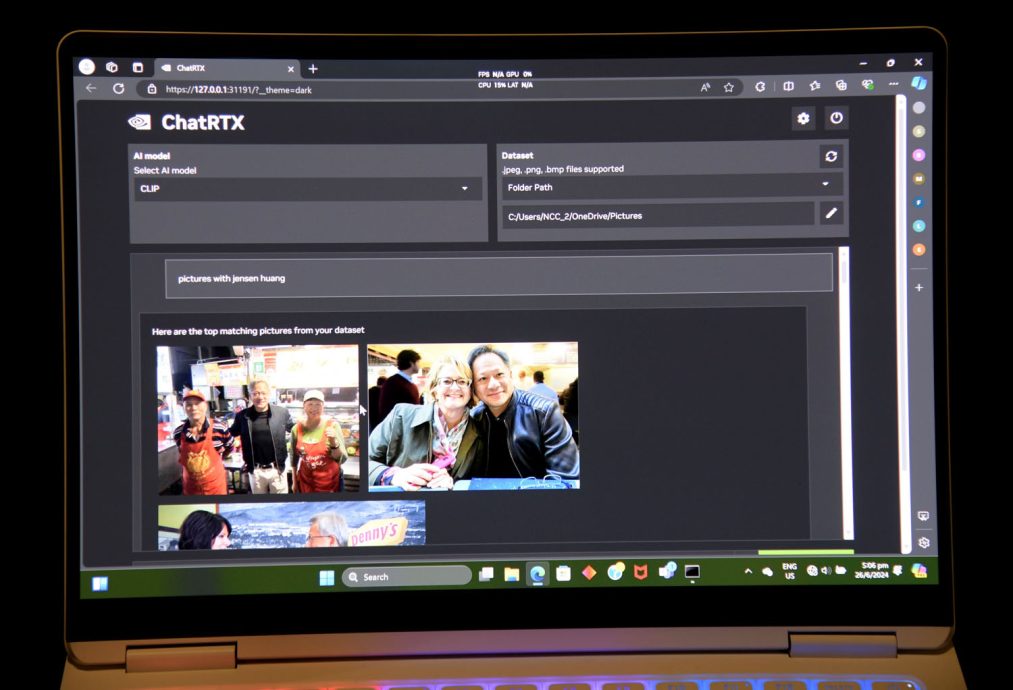Image resolution: width=1013 pixels, height=690 pixels.
Task: Reload the page in the browser
Action: (118, 88)
